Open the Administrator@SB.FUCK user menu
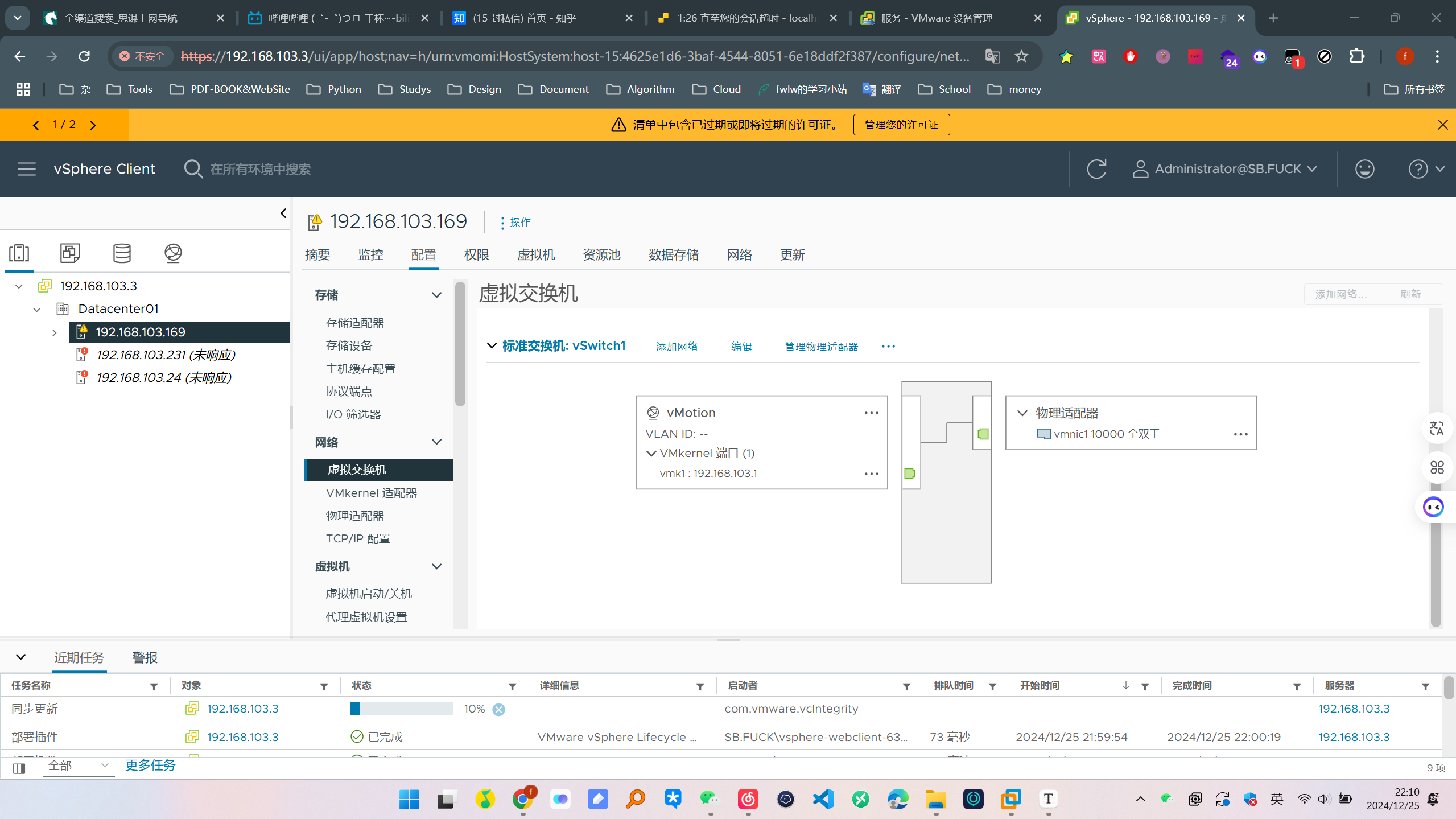Viewport: 1456px width, 819px height. pos(1224,169)
